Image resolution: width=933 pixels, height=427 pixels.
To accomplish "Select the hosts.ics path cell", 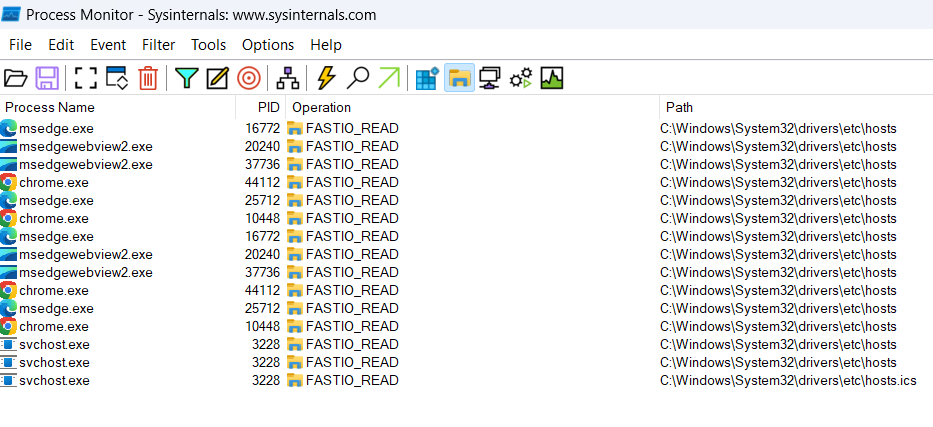I will 788,381.
